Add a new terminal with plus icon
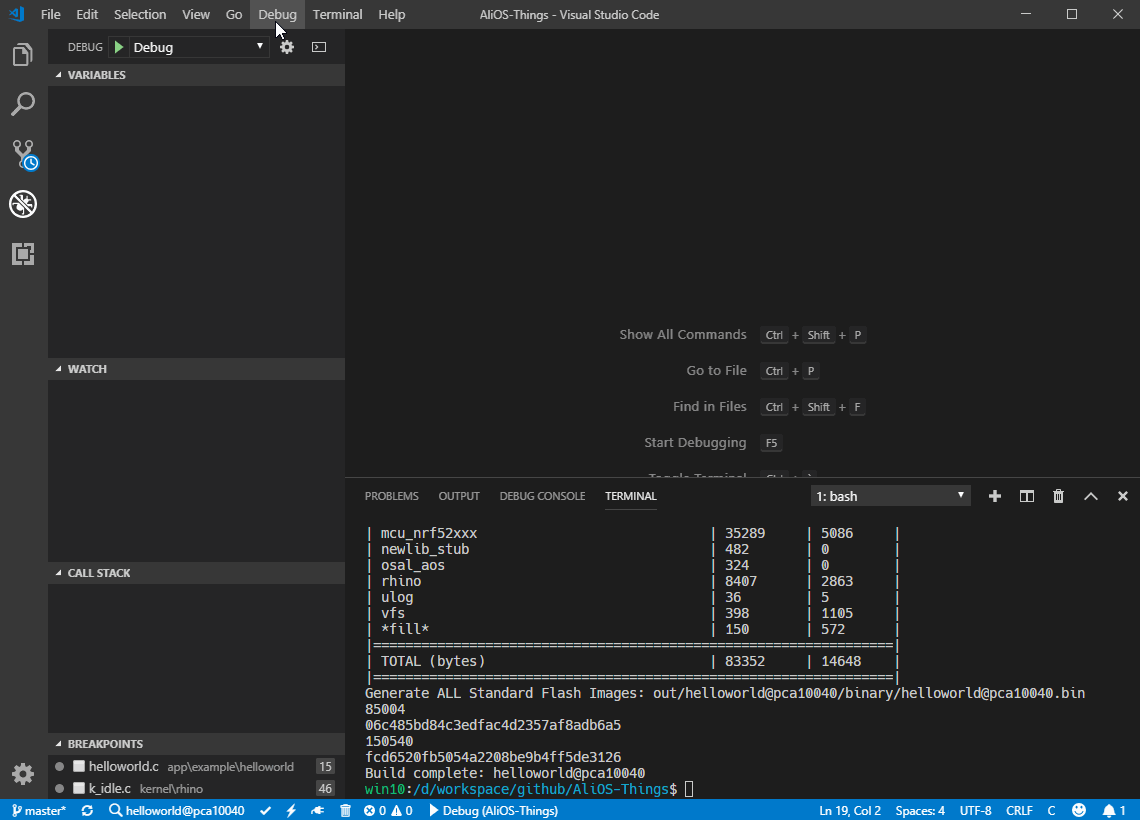 point(995,496)
